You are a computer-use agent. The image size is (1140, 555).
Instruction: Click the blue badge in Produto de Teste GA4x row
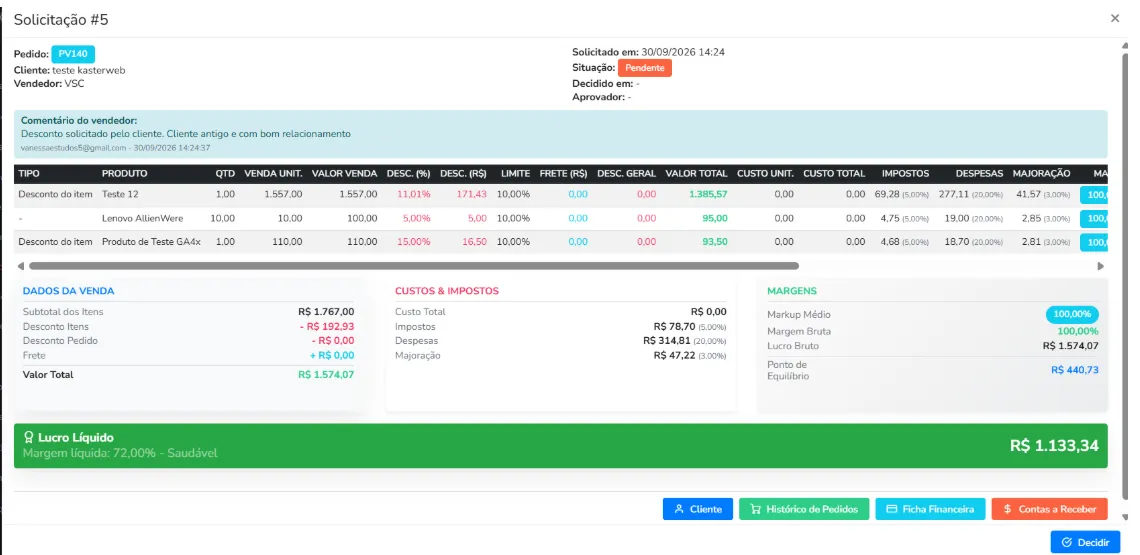(1094, 242)
